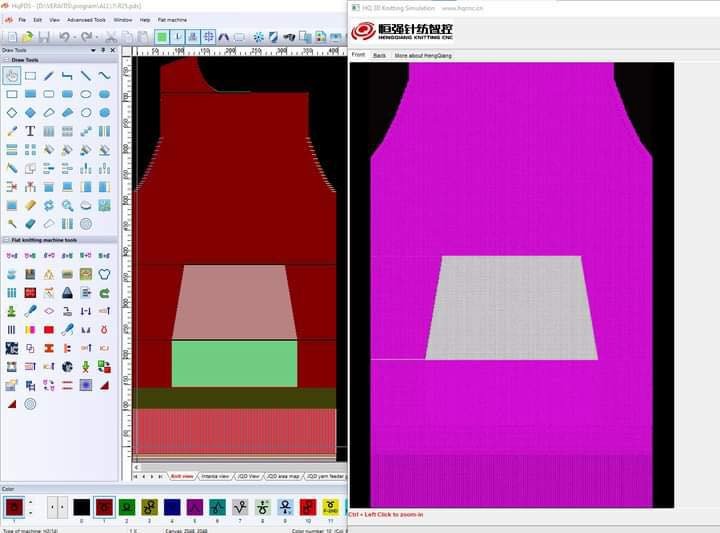Collapse the Flat knitting machine tools section
This screenshot has height=533, width=720.
pos(5,240)
